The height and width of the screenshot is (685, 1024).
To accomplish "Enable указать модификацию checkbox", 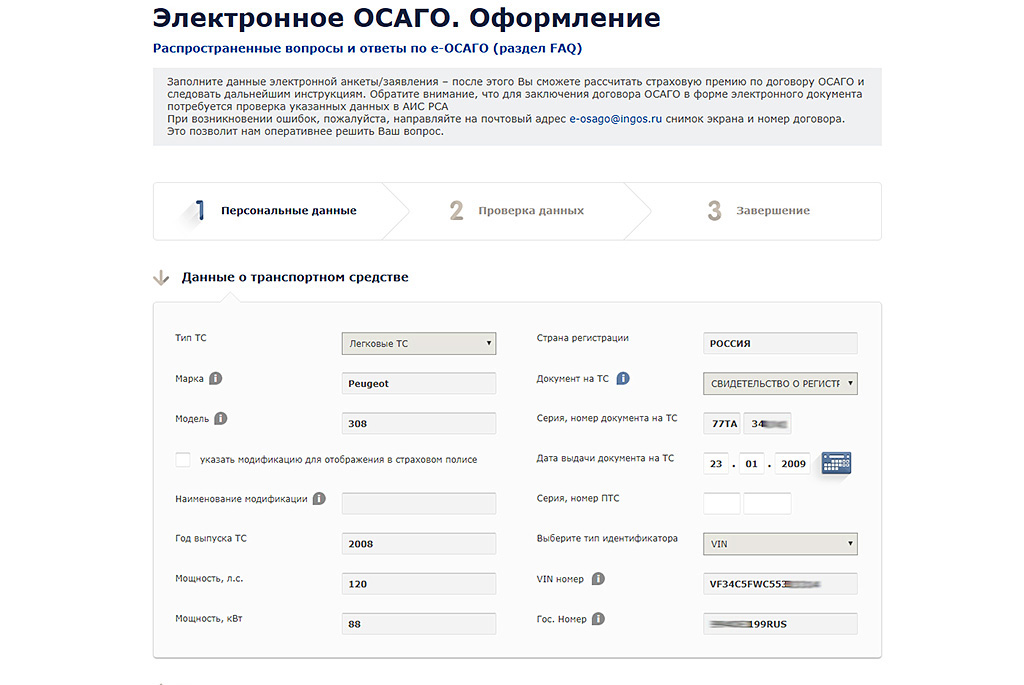I will [x=183, y=460].
